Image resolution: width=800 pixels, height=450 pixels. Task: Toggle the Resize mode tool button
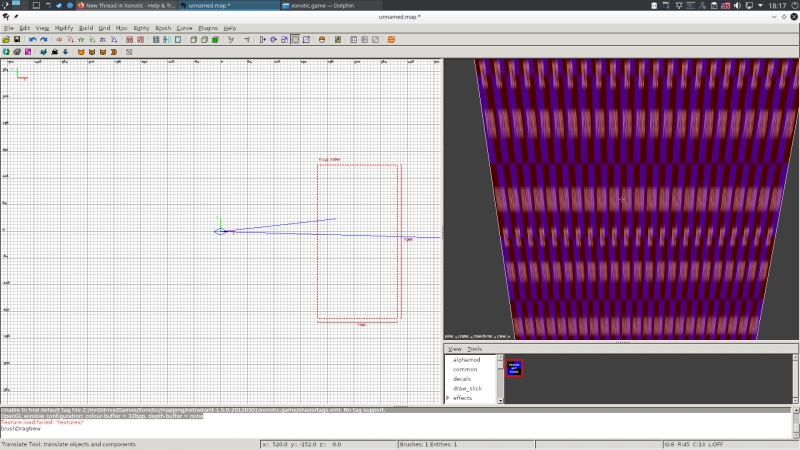point(295,40)
